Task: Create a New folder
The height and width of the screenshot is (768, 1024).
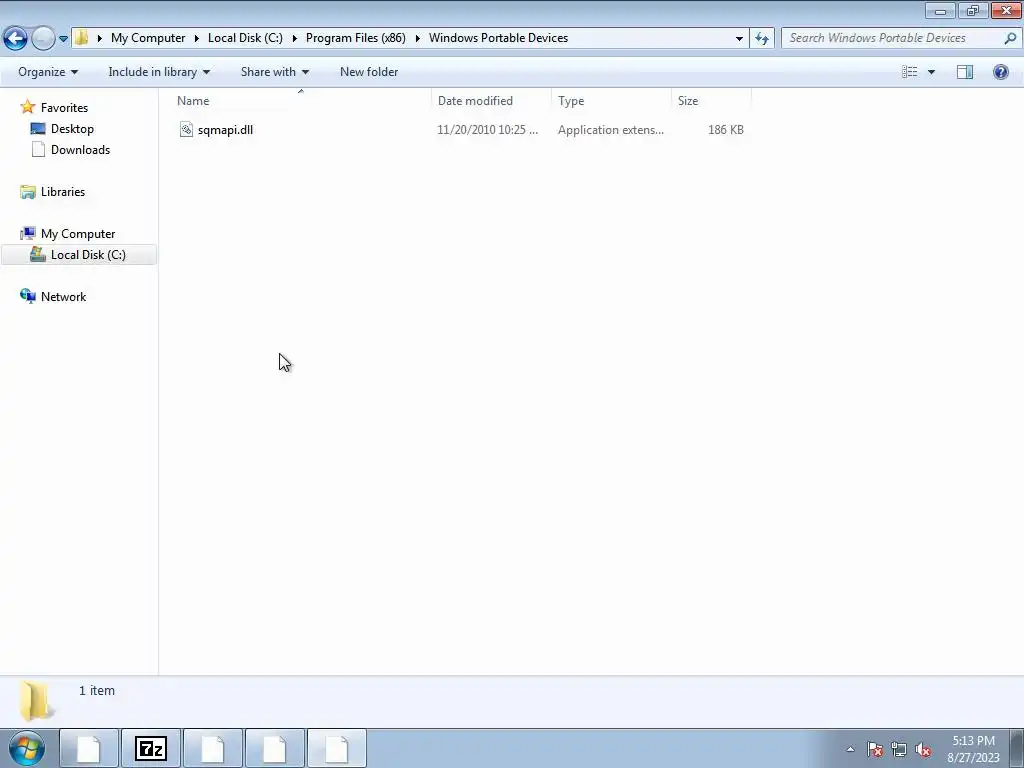Action: tap(369, 72)
